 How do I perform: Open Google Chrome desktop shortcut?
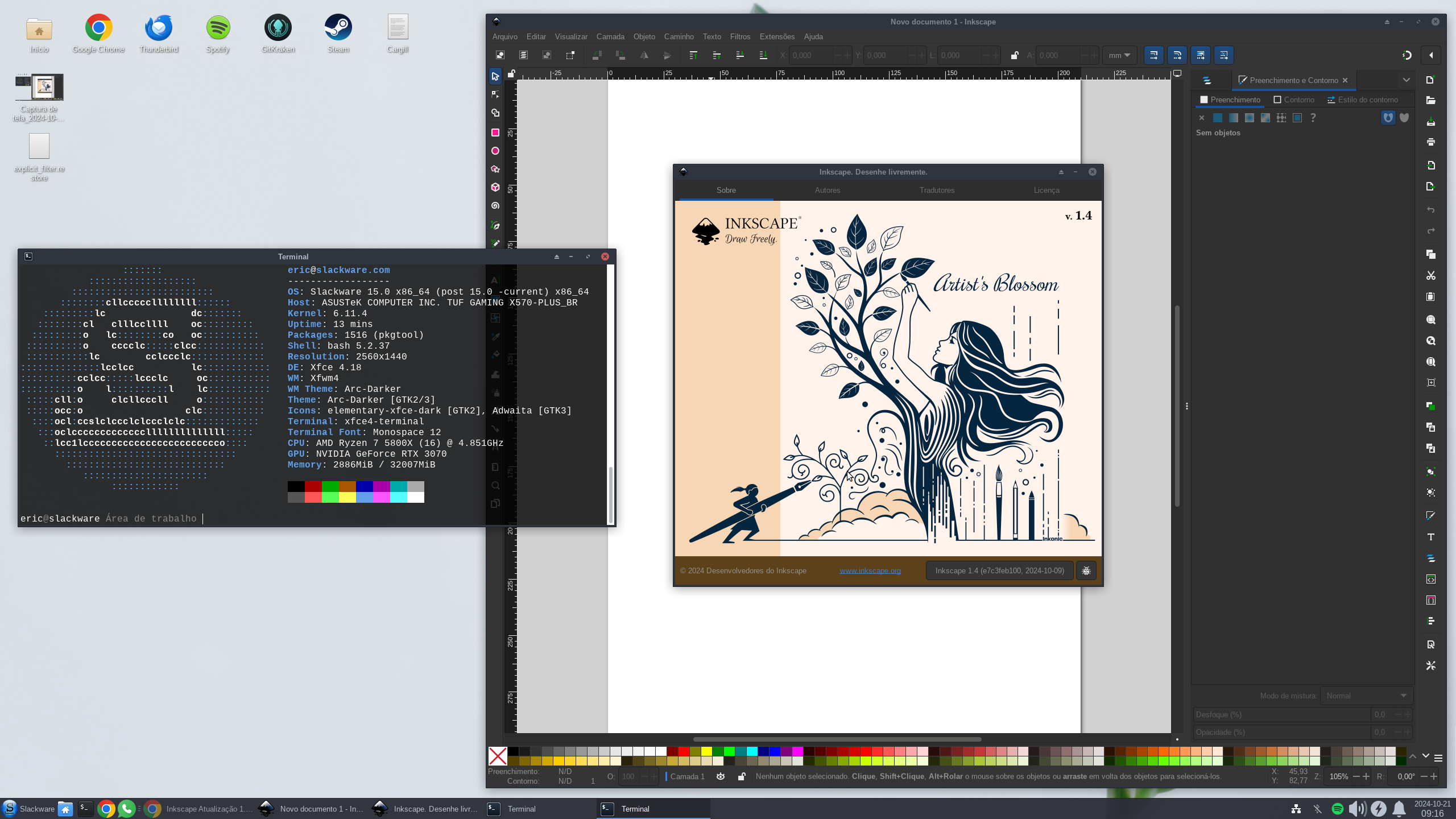[x=98, y=34]
